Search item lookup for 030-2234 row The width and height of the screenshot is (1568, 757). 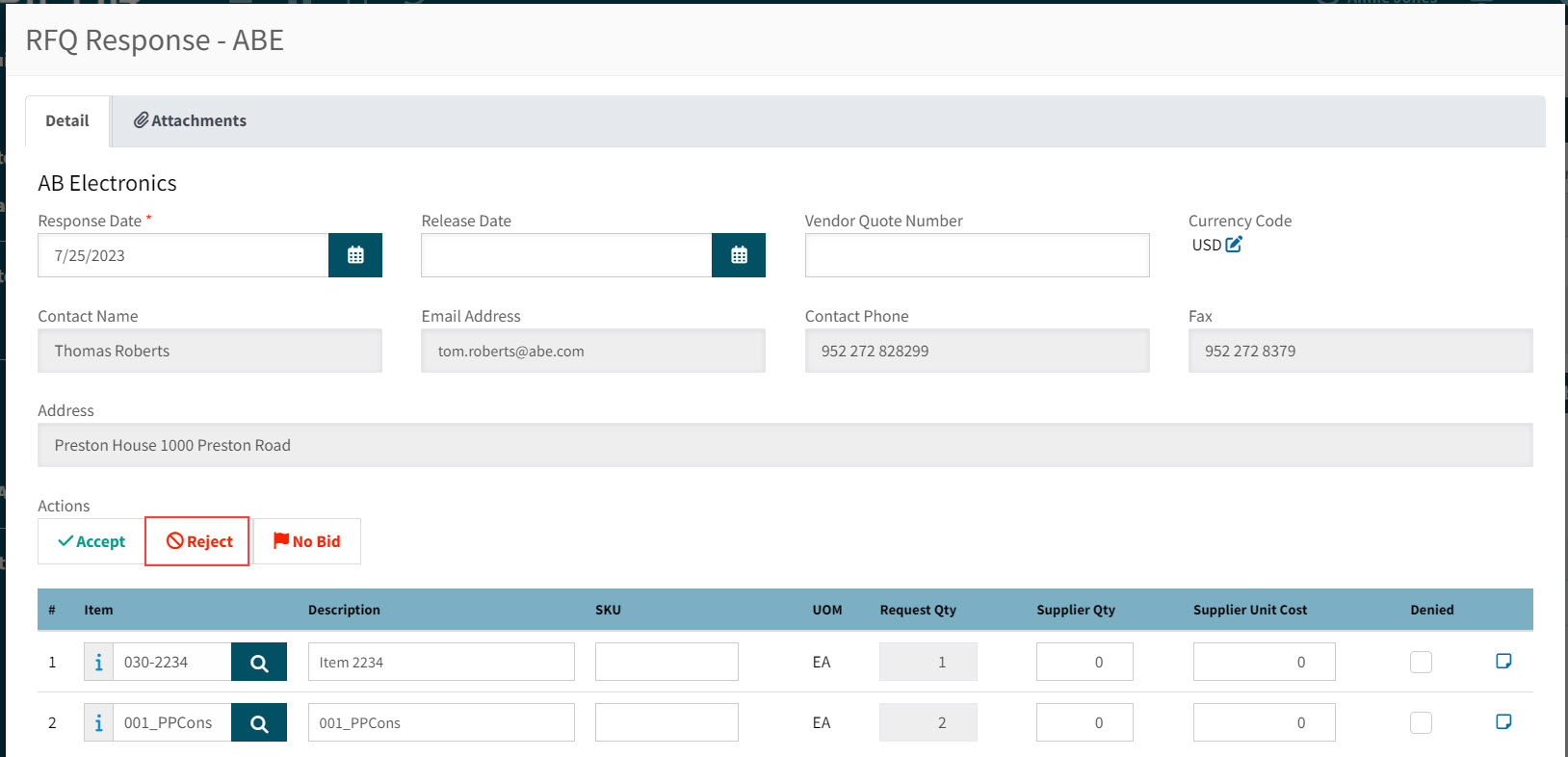tap(259, 663)
